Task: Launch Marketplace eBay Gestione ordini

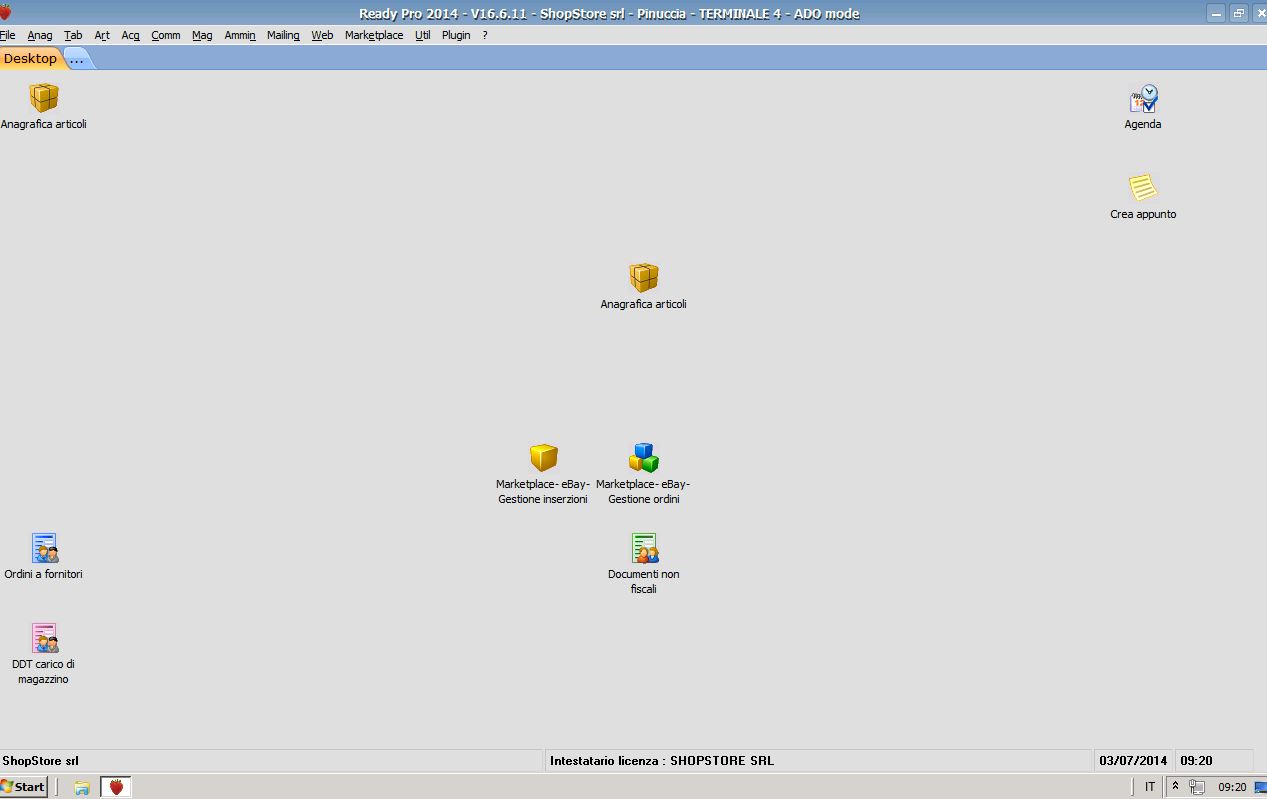Action: pos(644,458)
